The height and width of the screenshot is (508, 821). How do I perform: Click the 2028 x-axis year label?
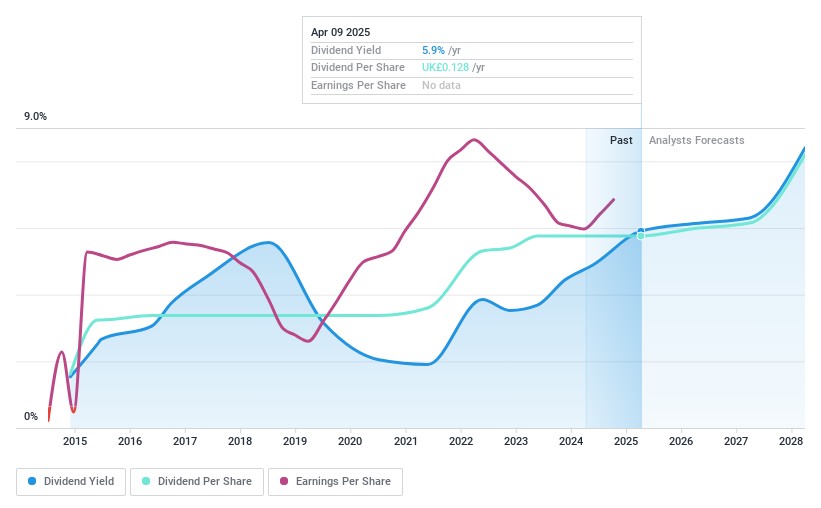790,441
